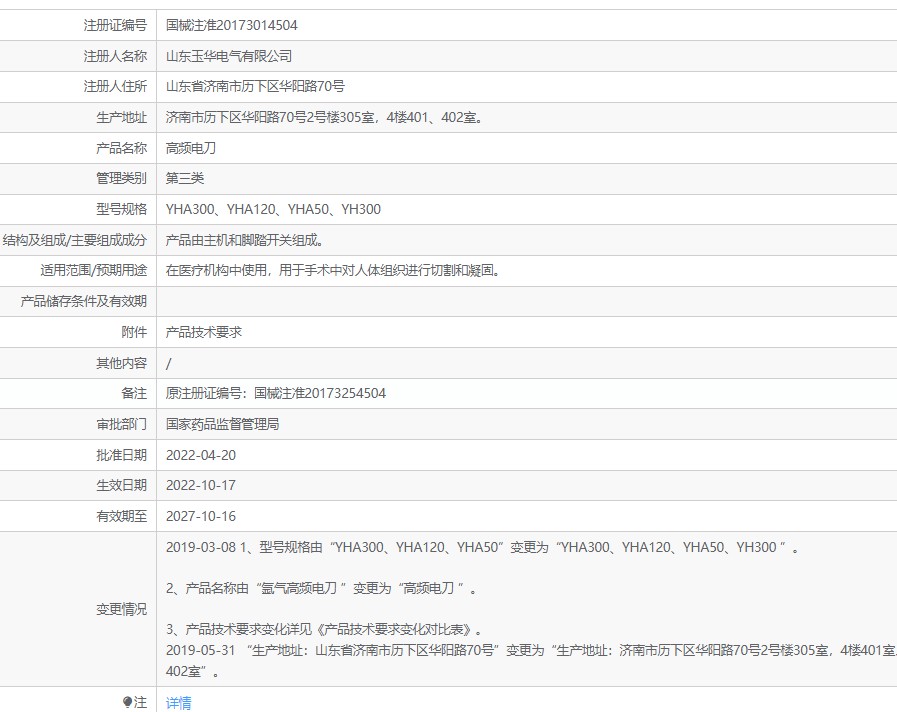Click expiry date 2027-10-16
The image size is (897, 712).
(x=201, y=516)
